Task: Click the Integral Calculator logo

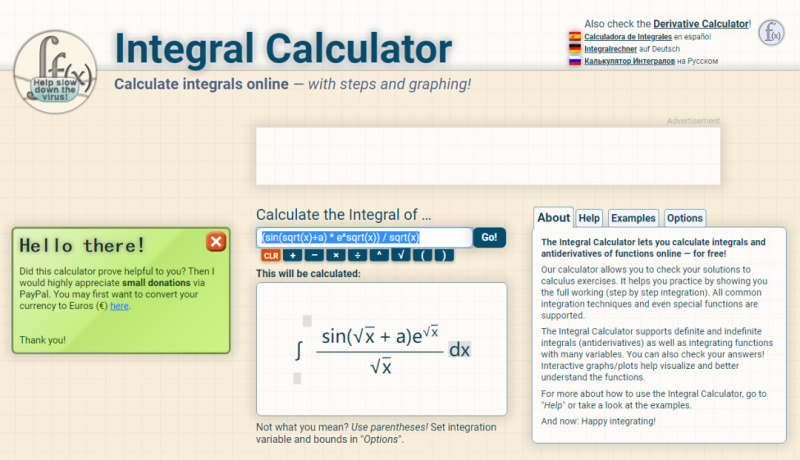Action: tap(55, 71)
